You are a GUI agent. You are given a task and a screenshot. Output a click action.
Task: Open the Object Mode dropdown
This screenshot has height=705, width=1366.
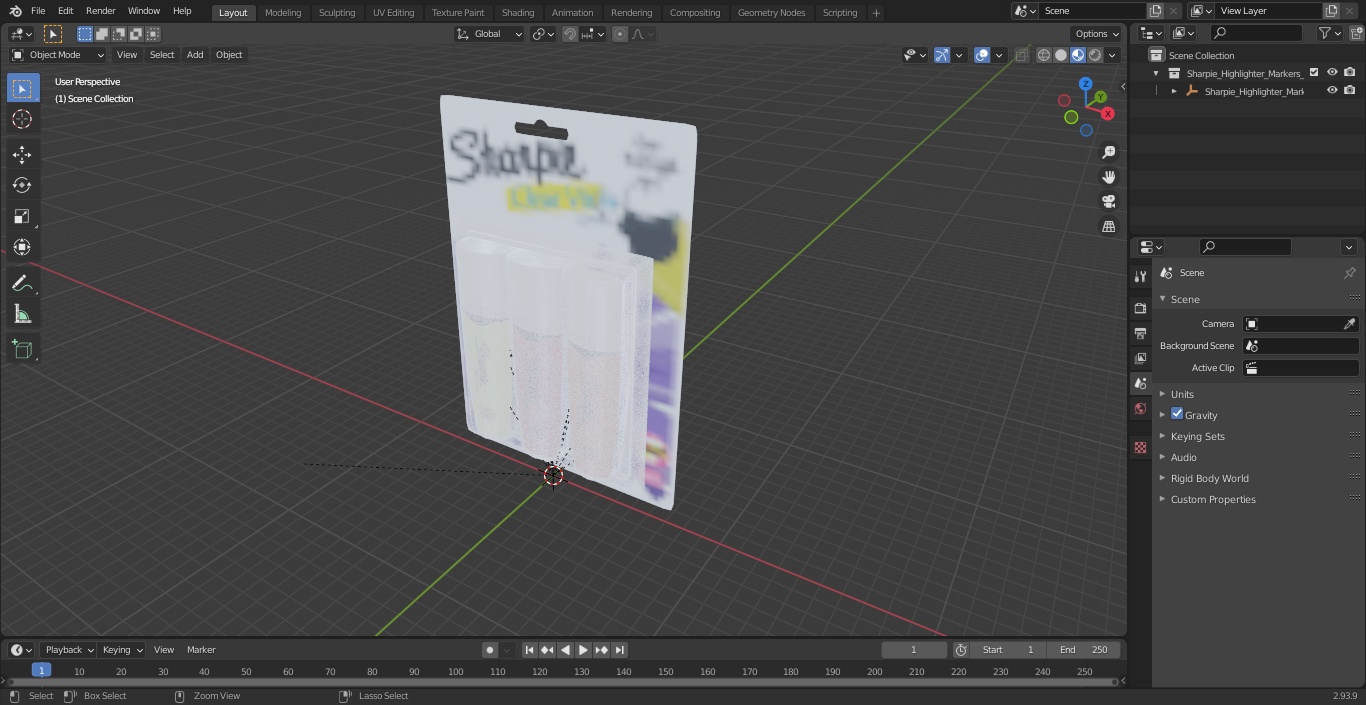58,55
